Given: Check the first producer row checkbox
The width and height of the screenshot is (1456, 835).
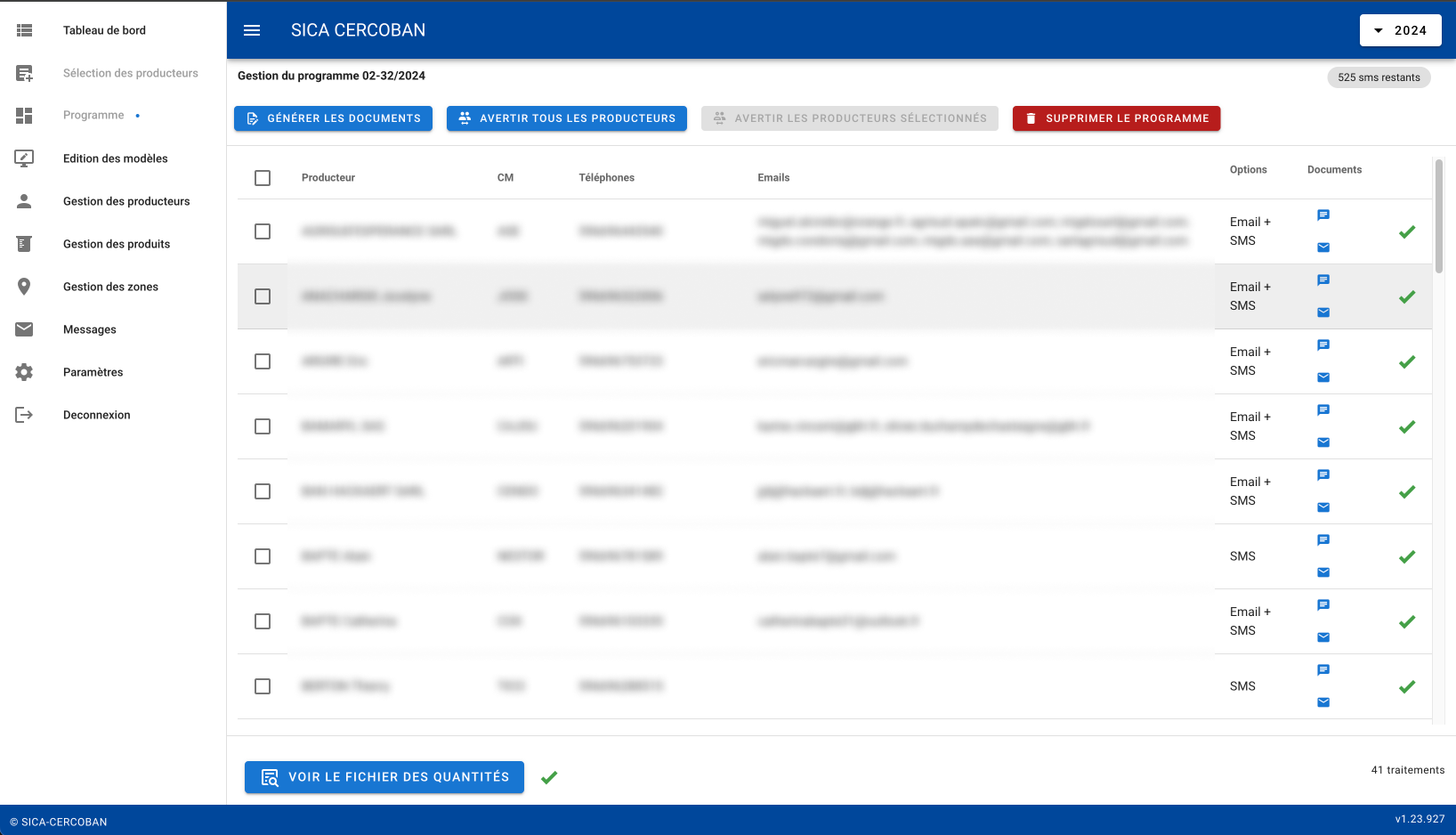Looking at the screenshot, I should 263,231.
